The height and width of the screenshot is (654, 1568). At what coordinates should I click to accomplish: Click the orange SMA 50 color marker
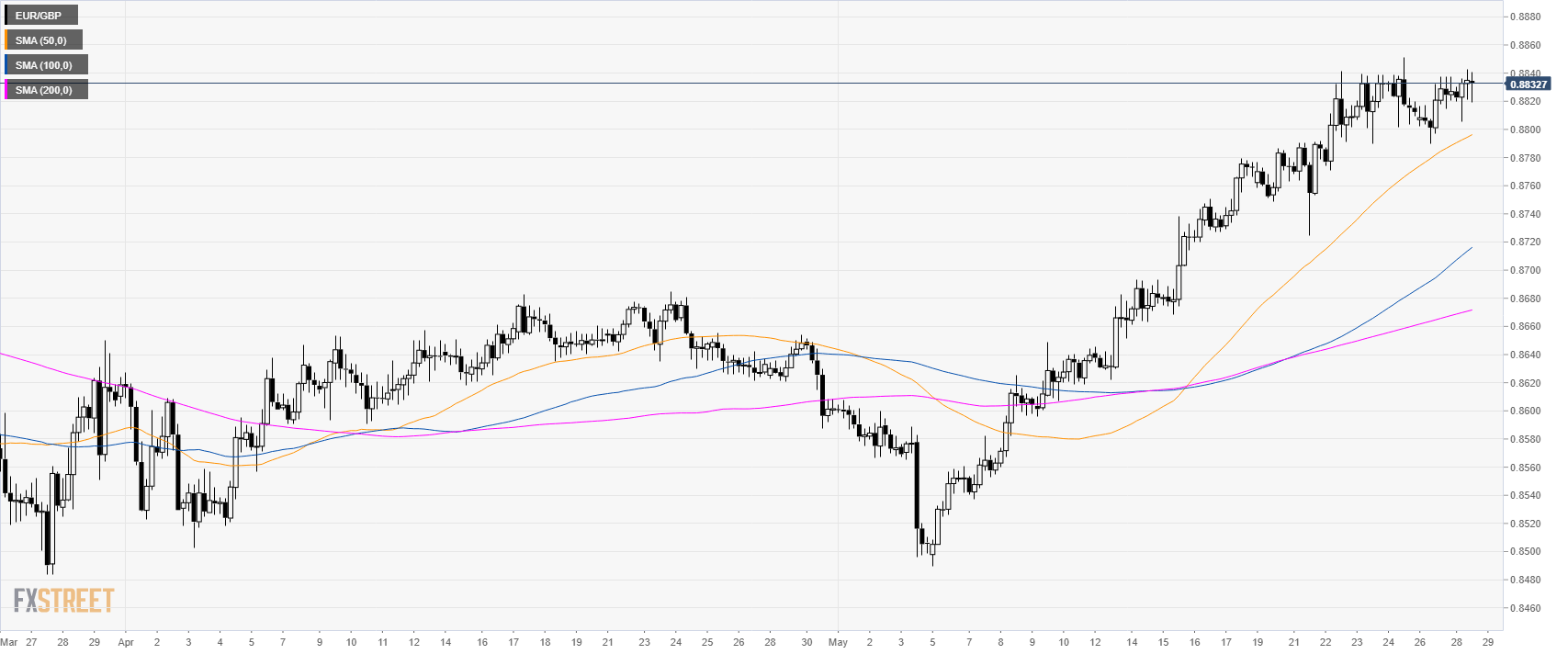pyautogui.click(x=6, y=40)
